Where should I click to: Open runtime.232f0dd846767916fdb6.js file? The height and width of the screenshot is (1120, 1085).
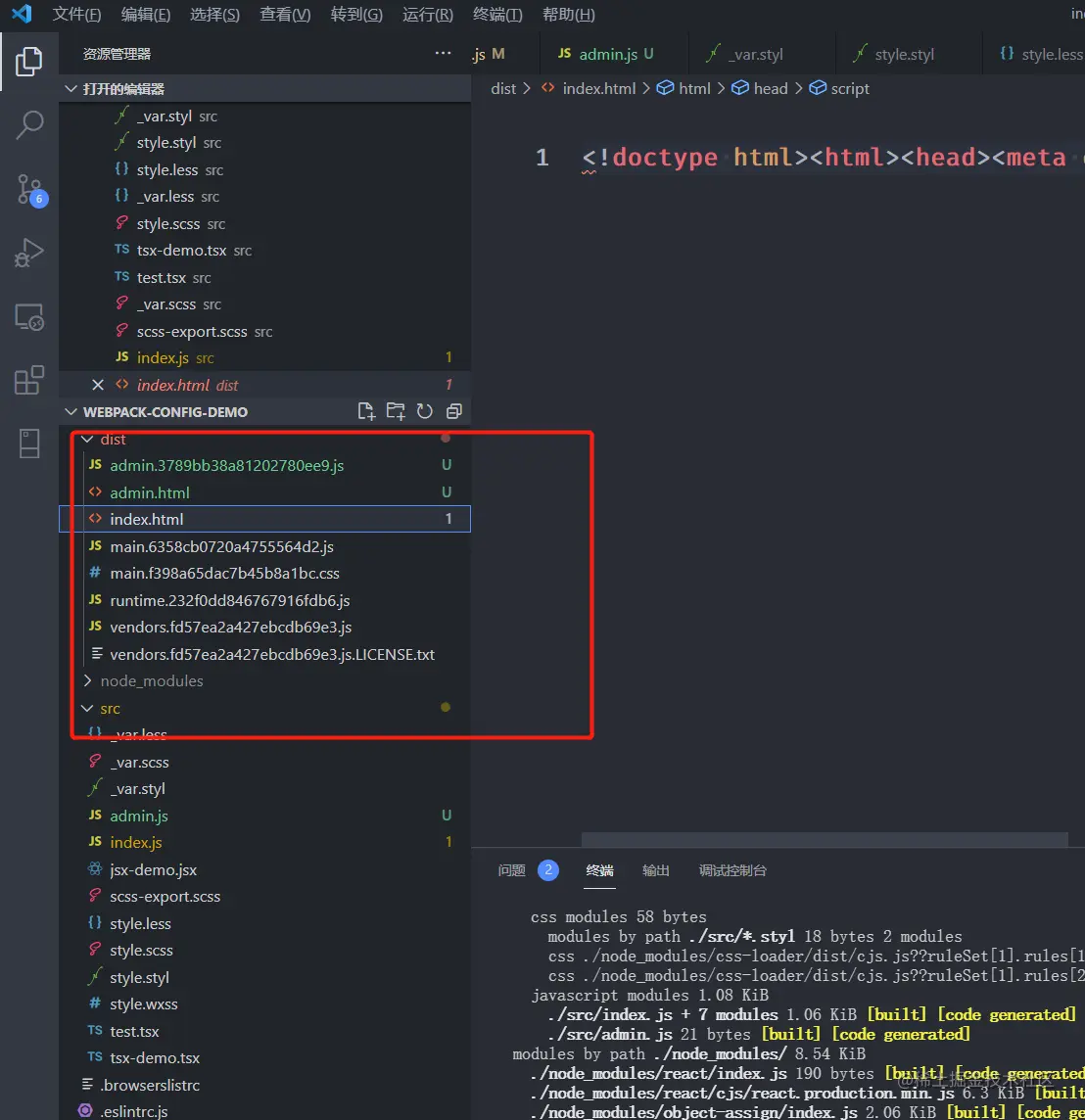(x=264, y=601)
